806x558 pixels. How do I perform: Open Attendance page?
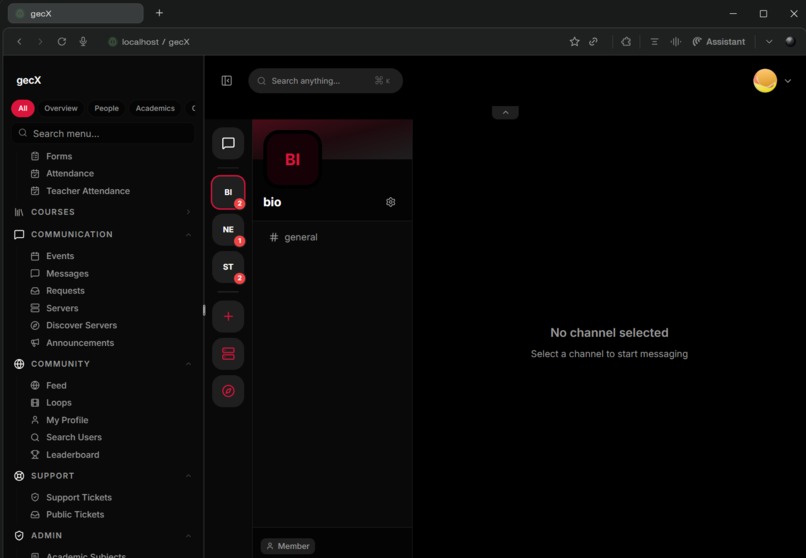(70, 174)
